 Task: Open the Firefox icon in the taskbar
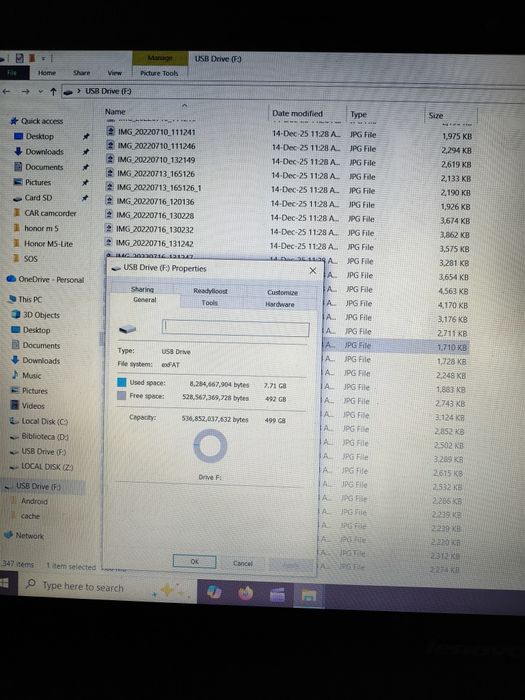tap(245, 593)
